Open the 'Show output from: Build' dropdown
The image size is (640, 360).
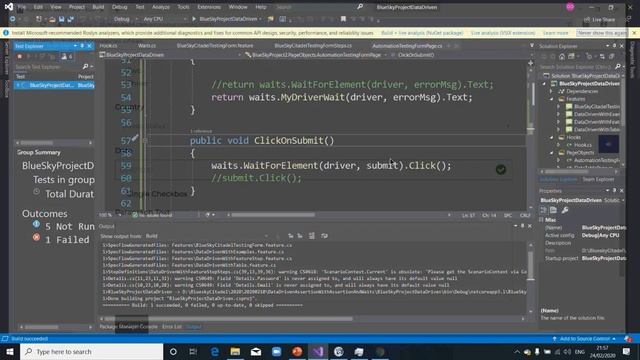[x=207, y=236]
